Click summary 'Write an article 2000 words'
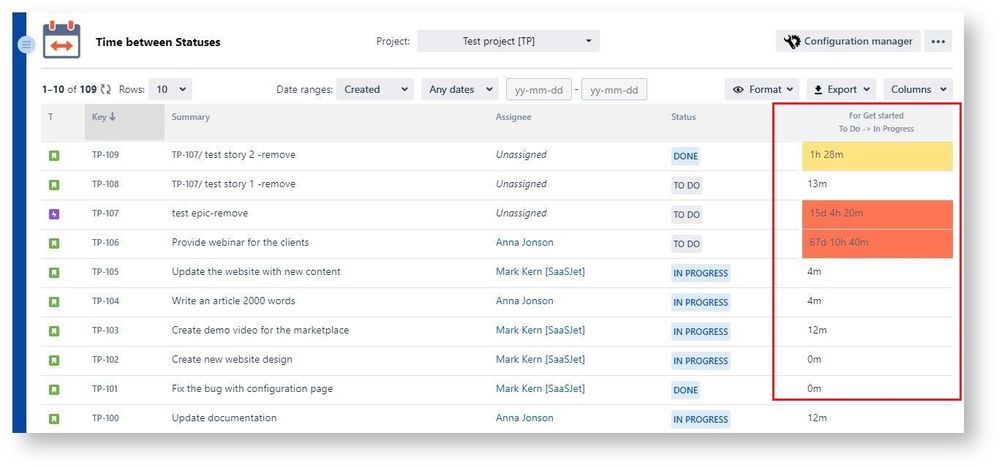The width and height of the screenshot is (999, 468). coord(234,301)
